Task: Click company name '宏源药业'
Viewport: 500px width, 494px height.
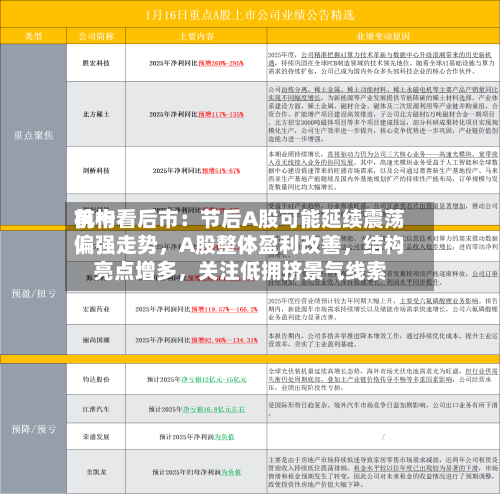Action: click(x=96, y=309)
